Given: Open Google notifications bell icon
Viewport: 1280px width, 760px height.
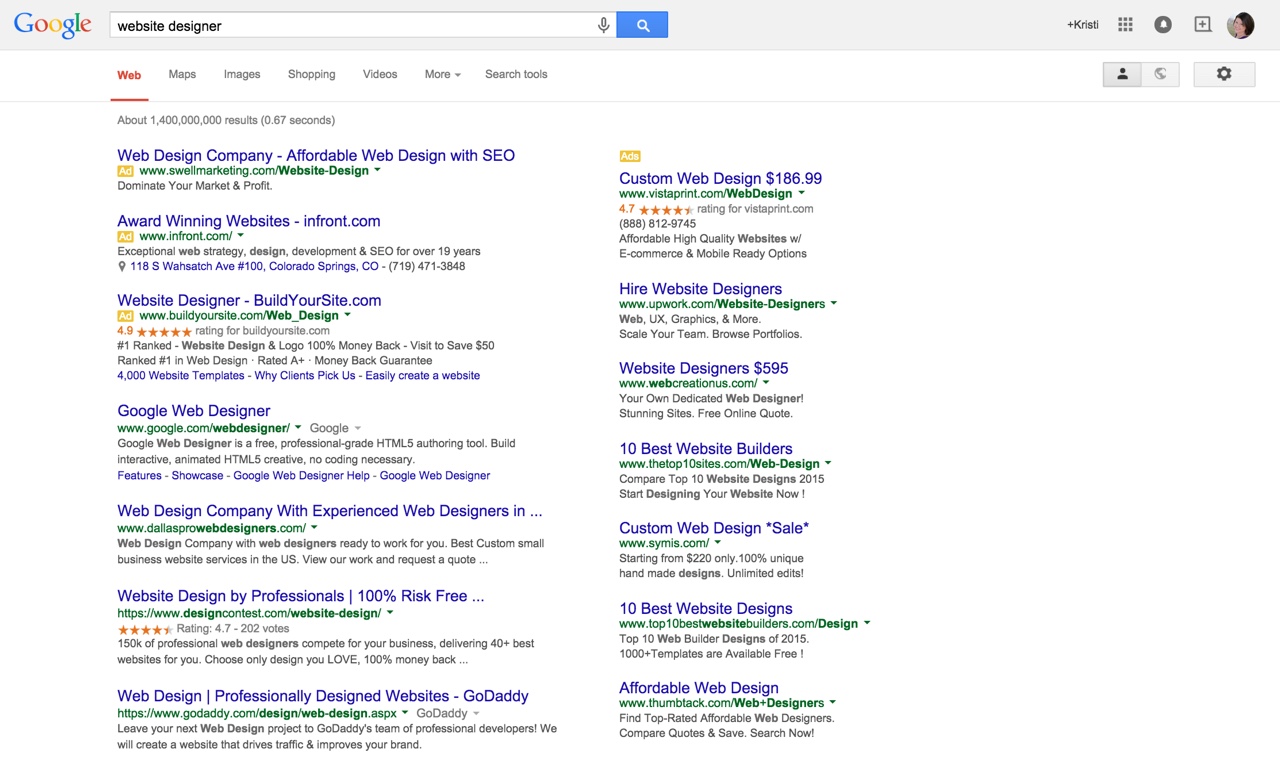Looking at the screenshot, I should pyautogui.click(x=1163, y=25).
